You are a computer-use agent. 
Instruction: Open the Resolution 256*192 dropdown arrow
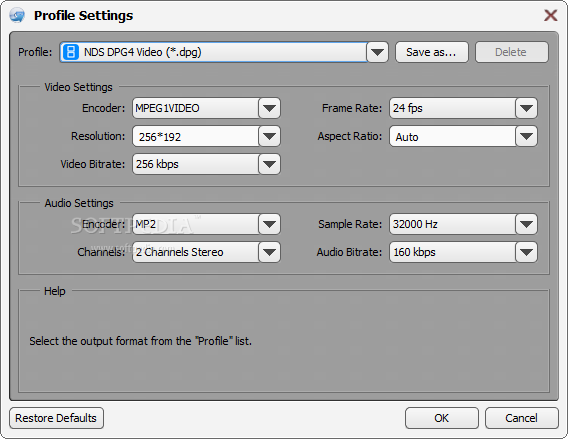(x=269, y=136)
